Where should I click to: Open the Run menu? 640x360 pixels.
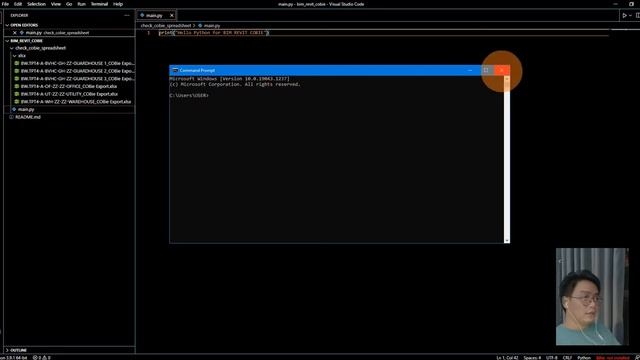click(x=82, y=4)
